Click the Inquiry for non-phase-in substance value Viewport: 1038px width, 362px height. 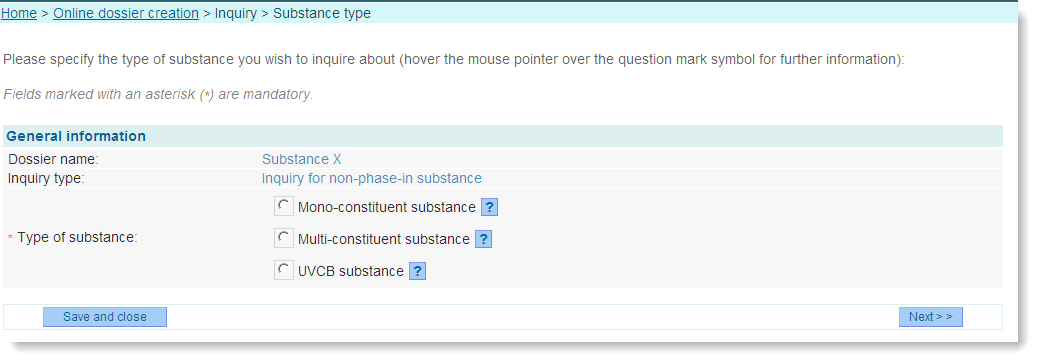point(372,179)
